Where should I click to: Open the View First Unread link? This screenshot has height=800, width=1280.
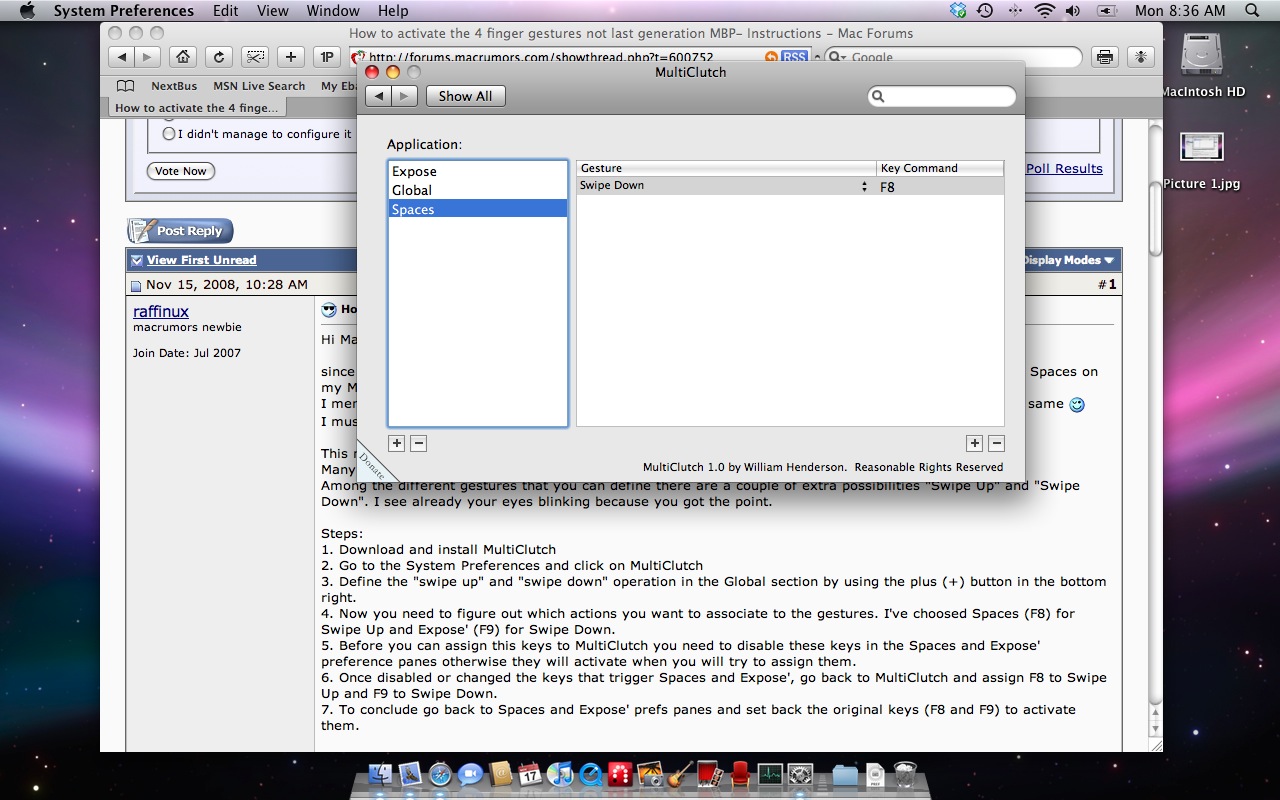tap(201, 260)
